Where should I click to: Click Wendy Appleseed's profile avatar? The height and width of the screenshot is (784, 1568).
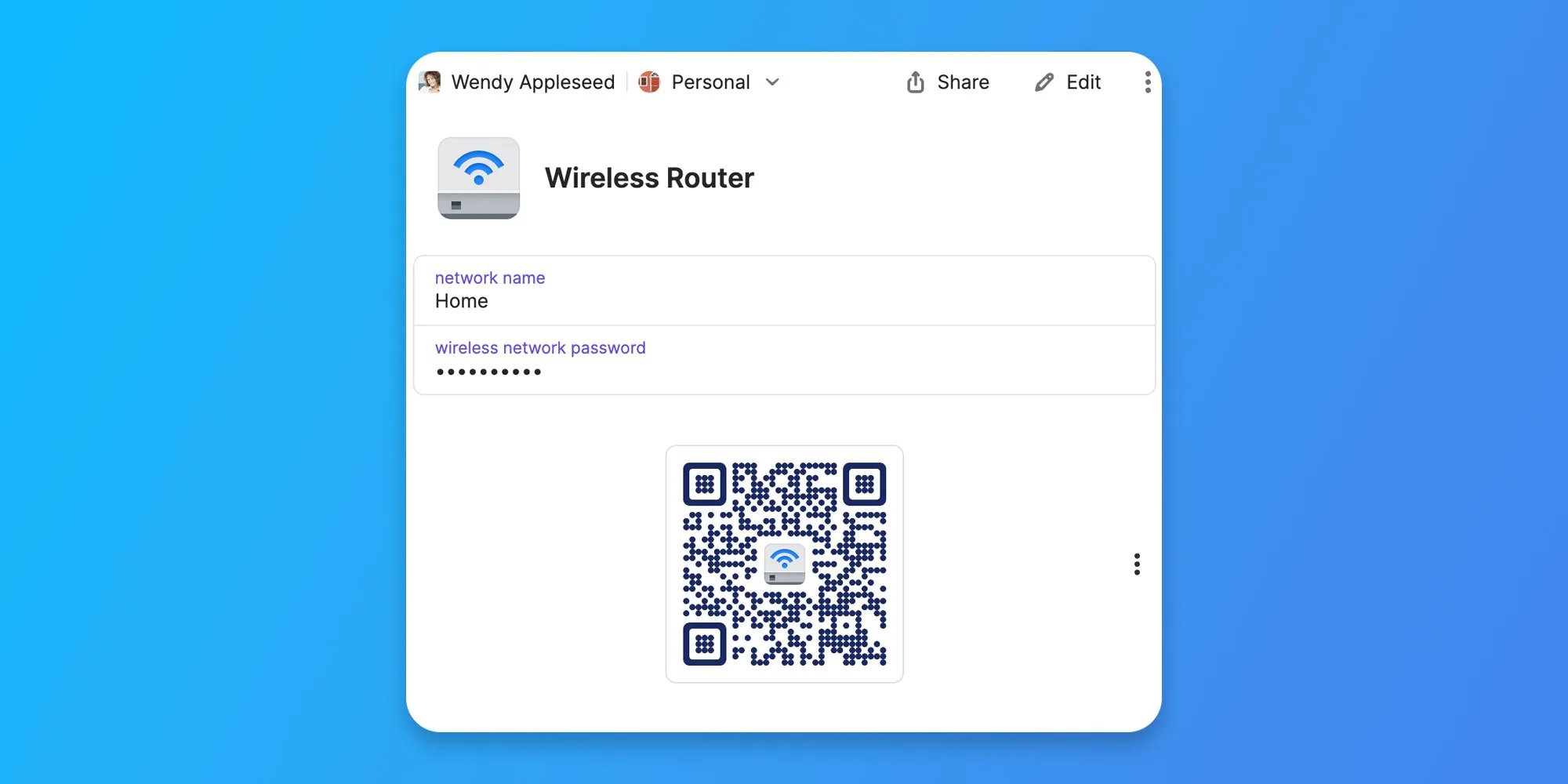click(x=430, y=82)
